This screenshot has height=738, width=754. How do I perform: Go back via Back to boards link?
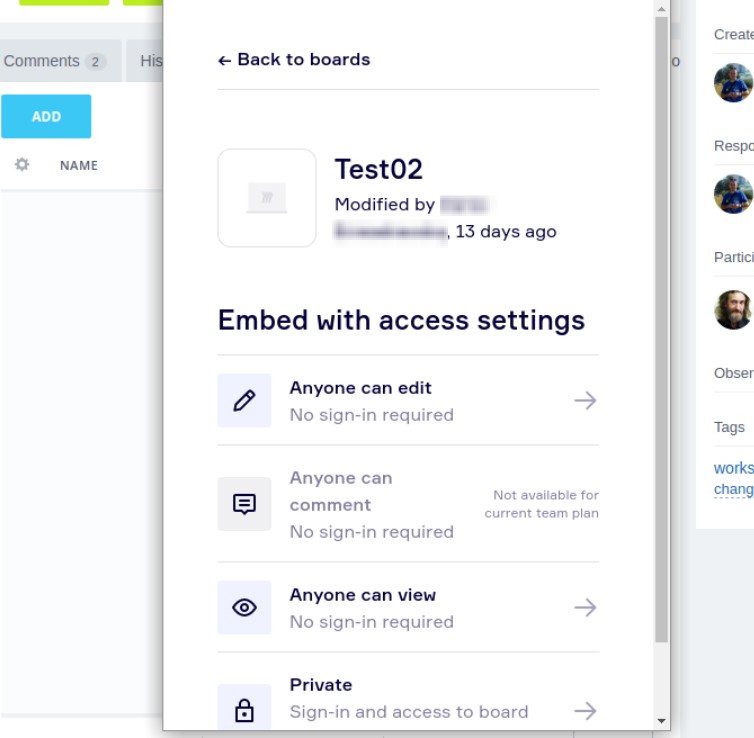tap(294, 60)
